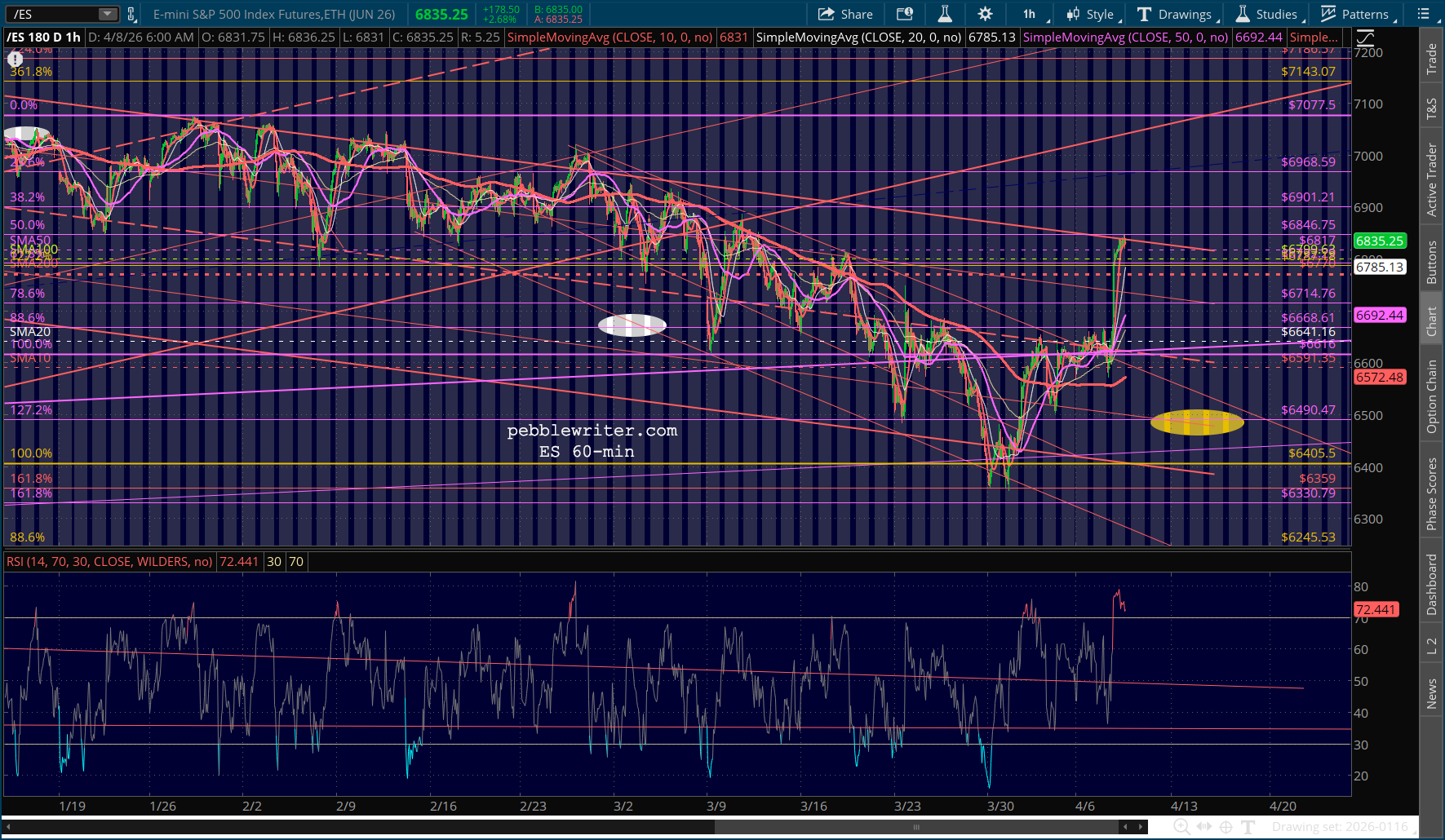
Task: Zoom in using the magnifier plus icon
Action: 1181,827
